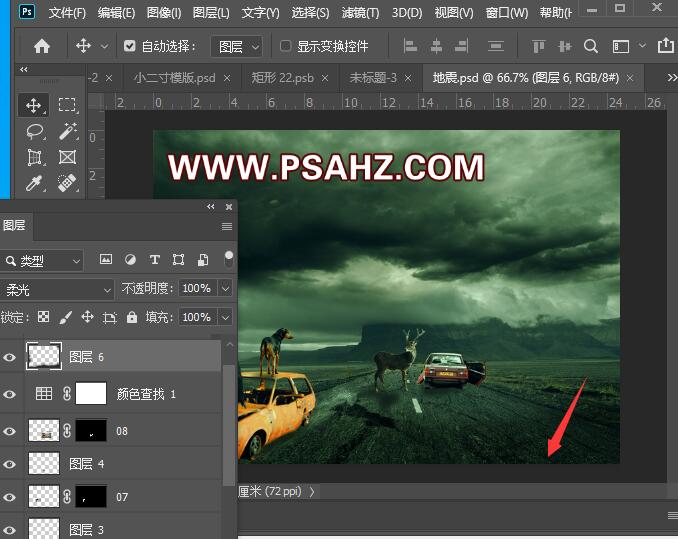Open 文件(F) menu
Screen dimensions: 678x539
point(67,13)
